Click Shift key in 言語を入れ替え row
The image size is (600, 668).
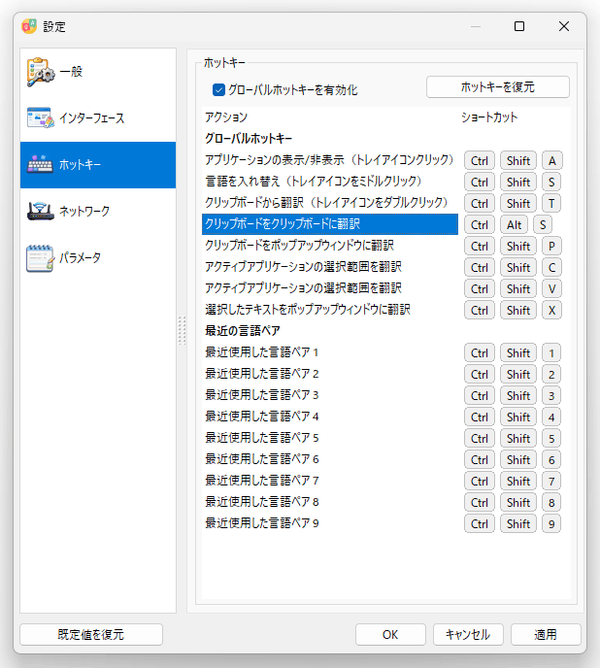(x=518, y=182)
